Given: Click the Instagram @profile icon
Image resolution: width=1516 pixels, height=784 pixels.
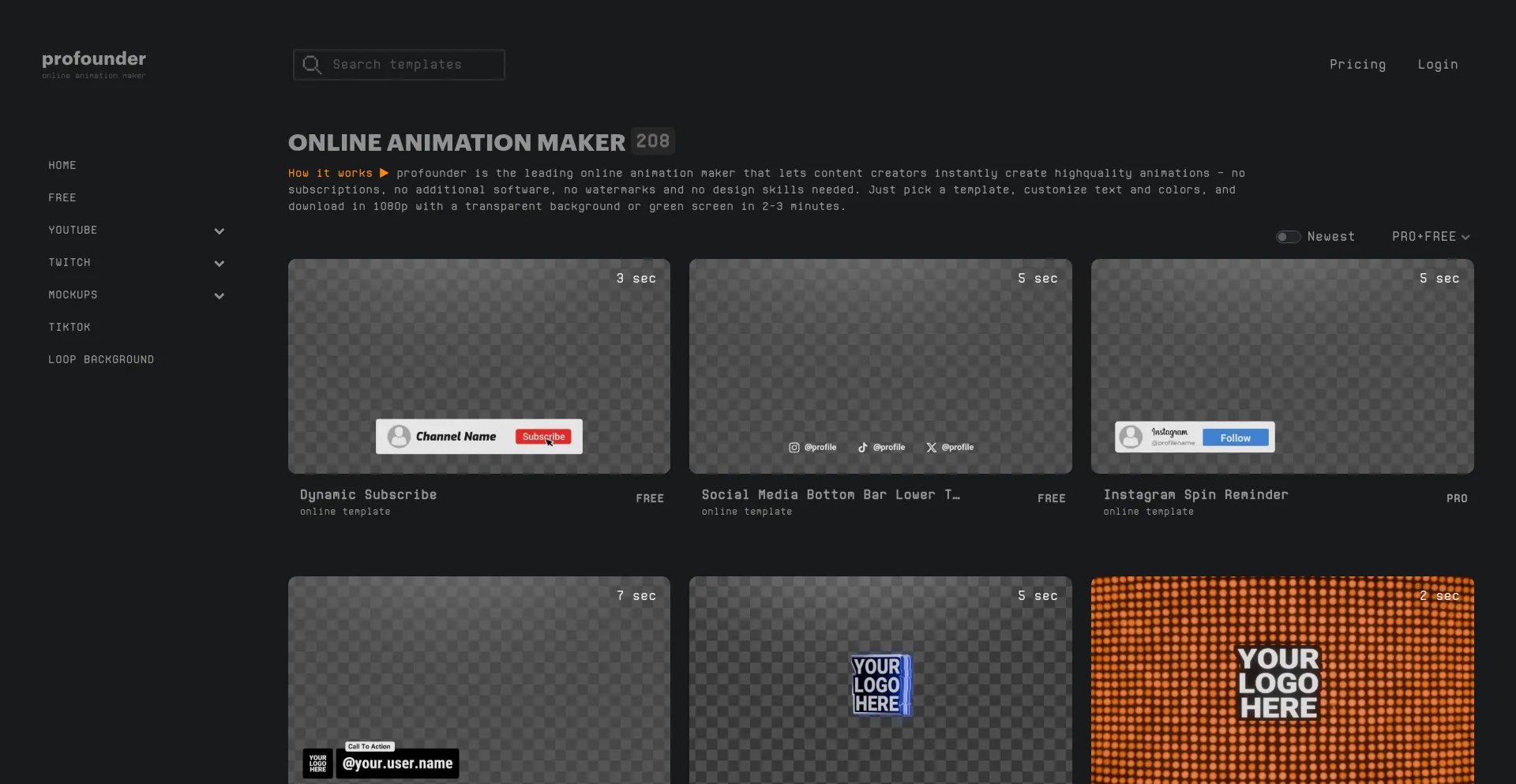Looking at the screenshot, I should click(x=794, y=448).
